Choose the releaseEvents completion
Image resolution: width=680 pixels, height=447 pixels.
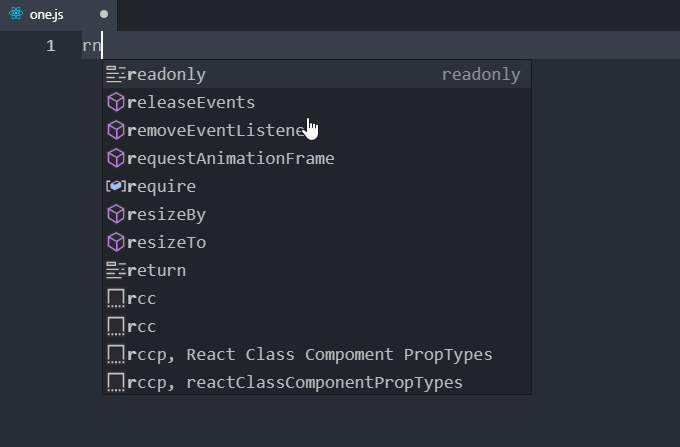pos(191,102)
